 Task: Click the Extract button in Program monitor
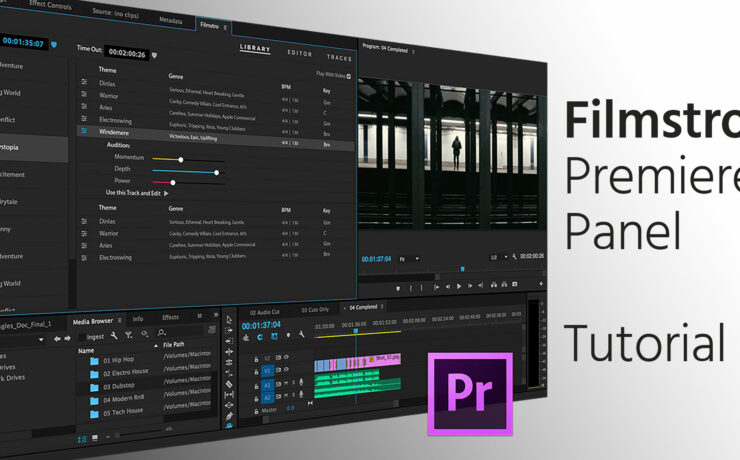pyautogui.click(x=504, y=284)
